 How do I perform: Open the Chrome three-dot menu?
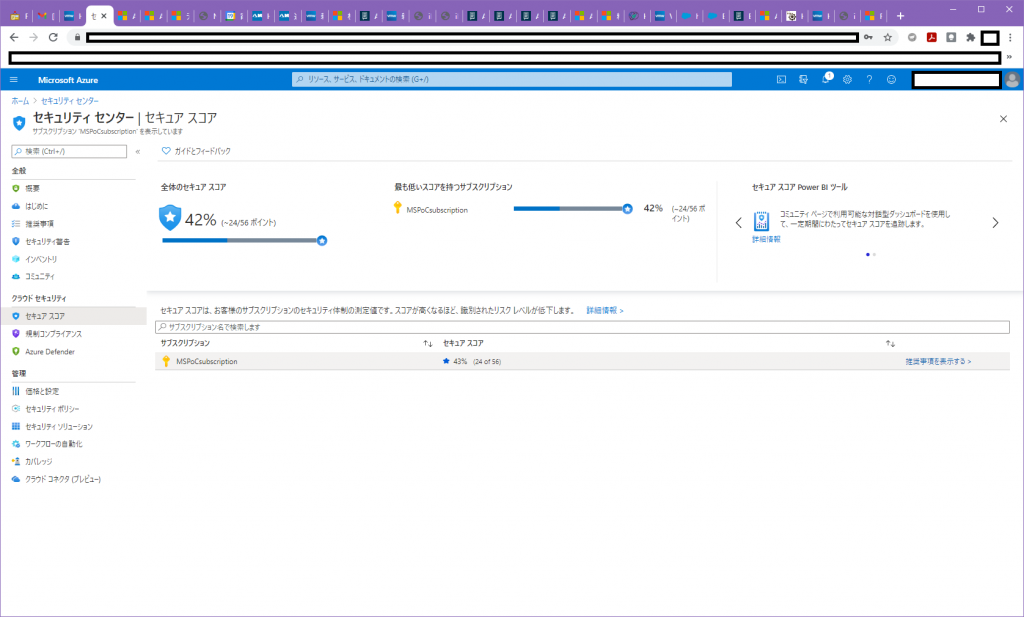pyautogui.click(x=1010, y=38)
